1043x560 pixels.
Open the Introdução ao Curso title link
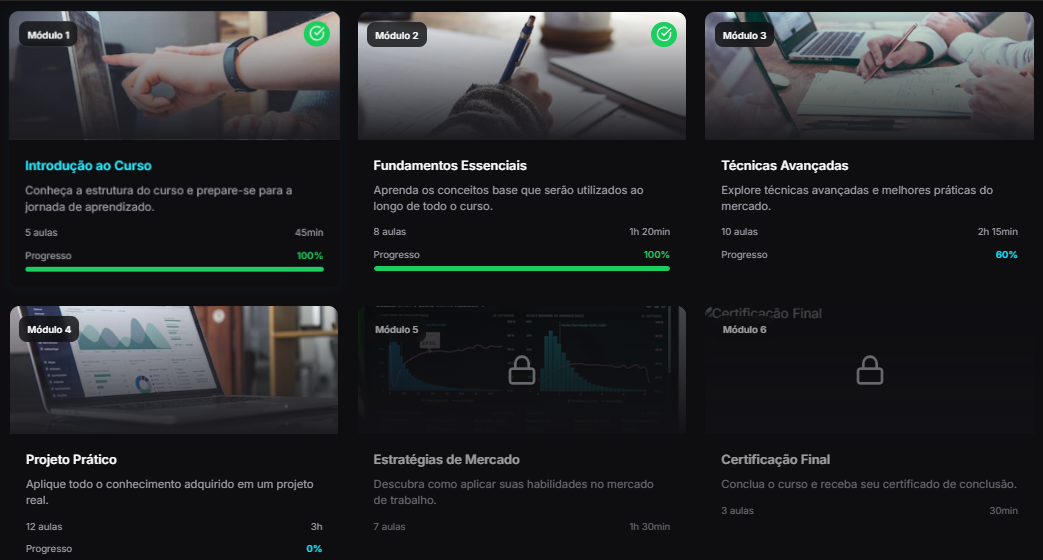click(88, 166)
